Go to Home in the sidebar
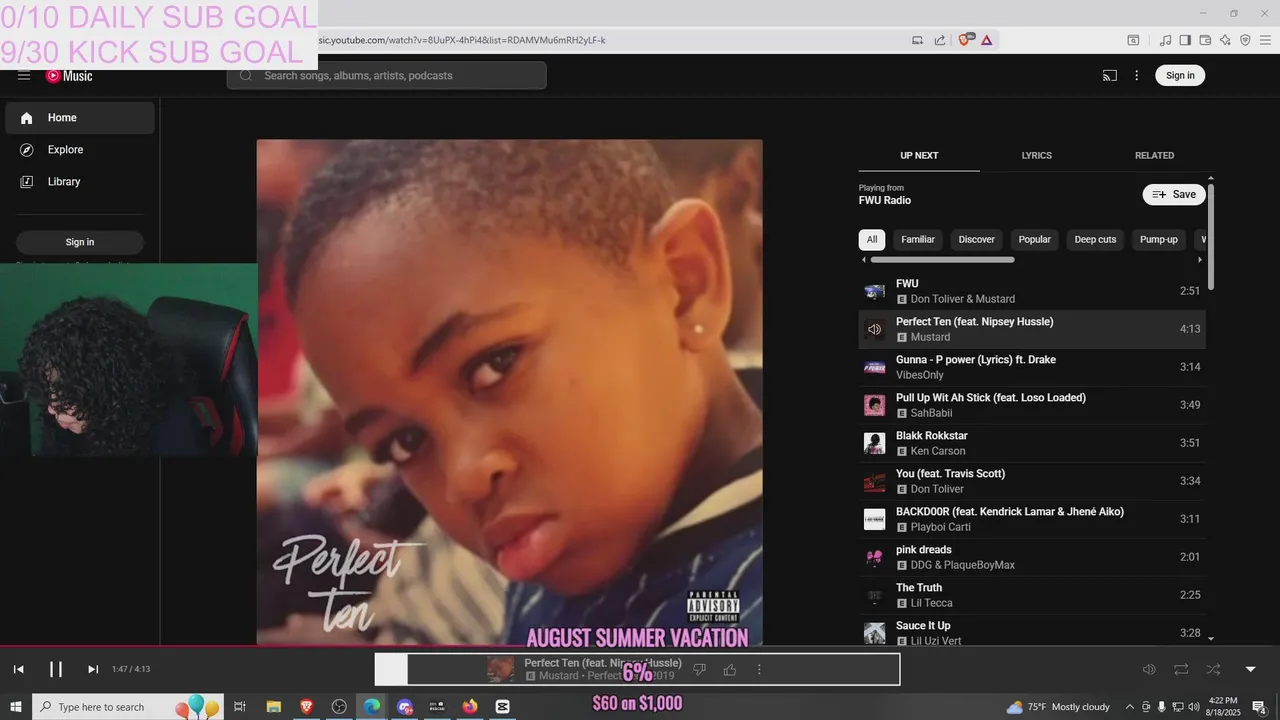Viewport: 1280px width, 720px height. click(x=80, y=118)
